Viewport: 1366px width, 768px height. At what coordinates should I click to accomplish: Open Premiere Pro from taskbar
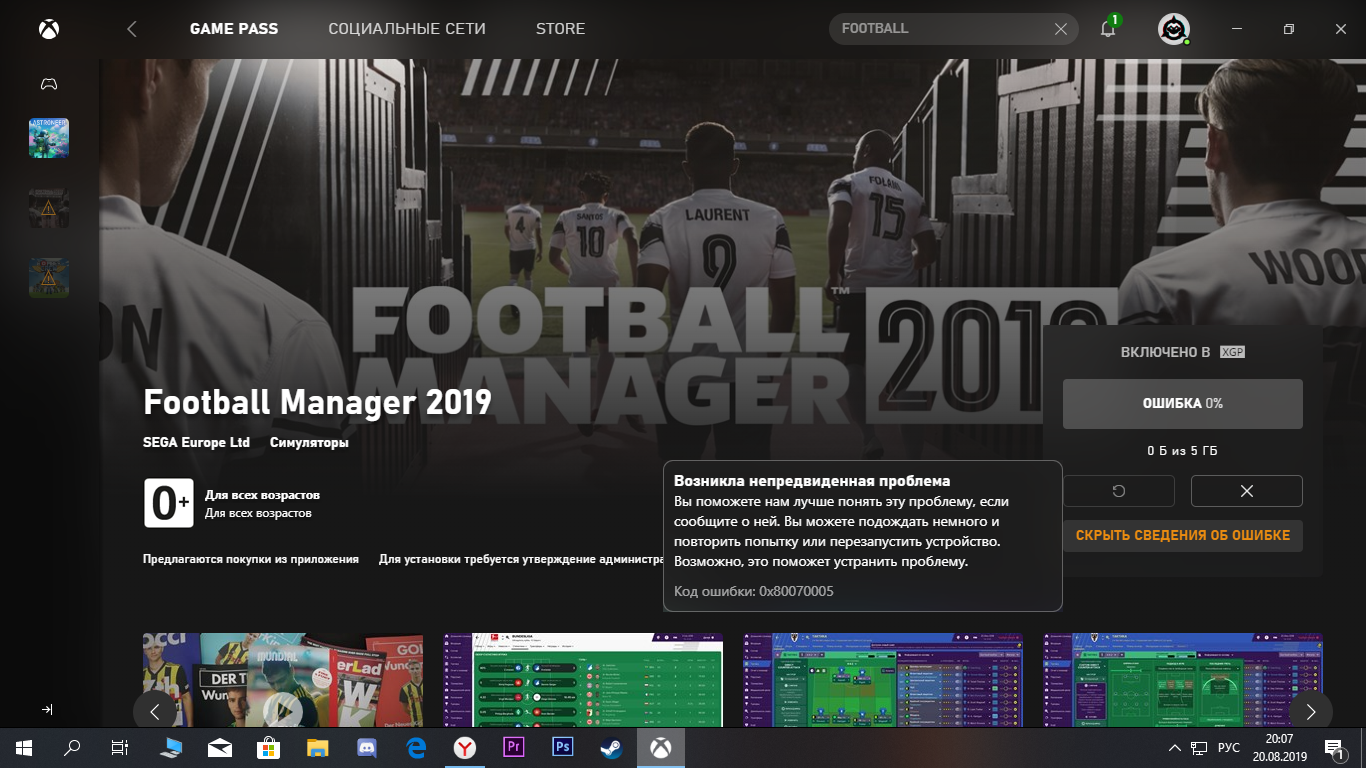pos(514,747)
